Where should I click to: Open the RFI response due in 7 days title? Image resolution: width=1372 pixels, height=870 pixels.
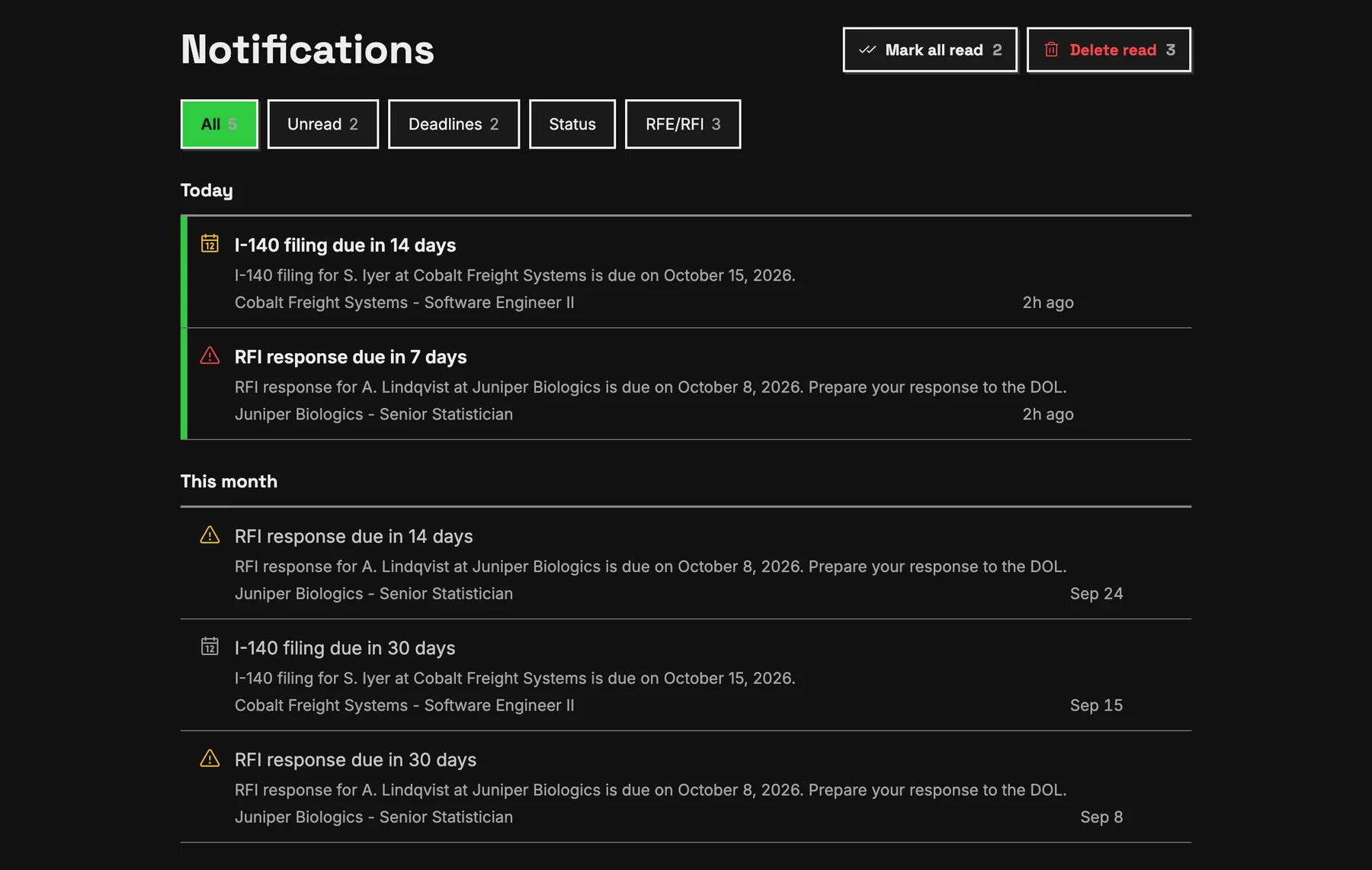[x=351, y=357]
